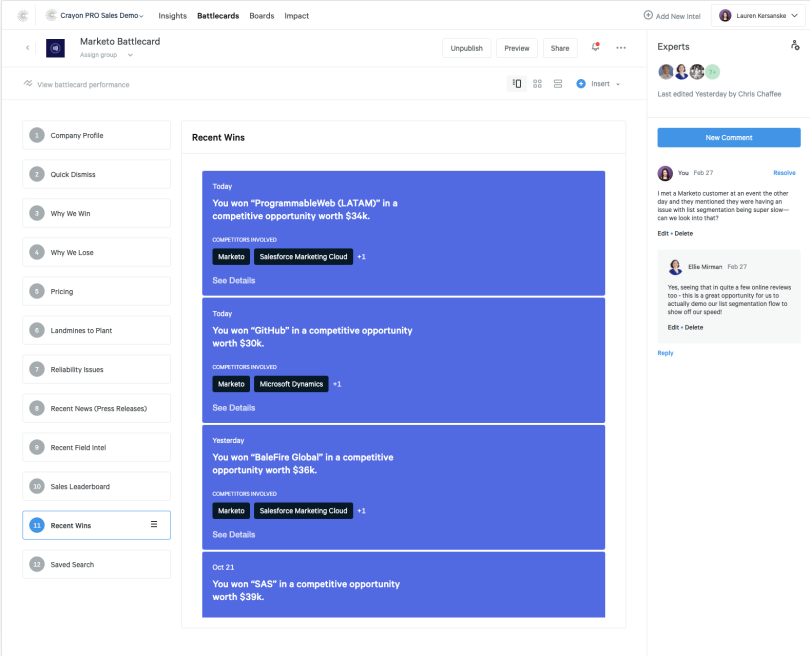This screenshot has height=656, width=810.
Task: Edit Ellie Mirman's comment
Action: tap(673, 327)
